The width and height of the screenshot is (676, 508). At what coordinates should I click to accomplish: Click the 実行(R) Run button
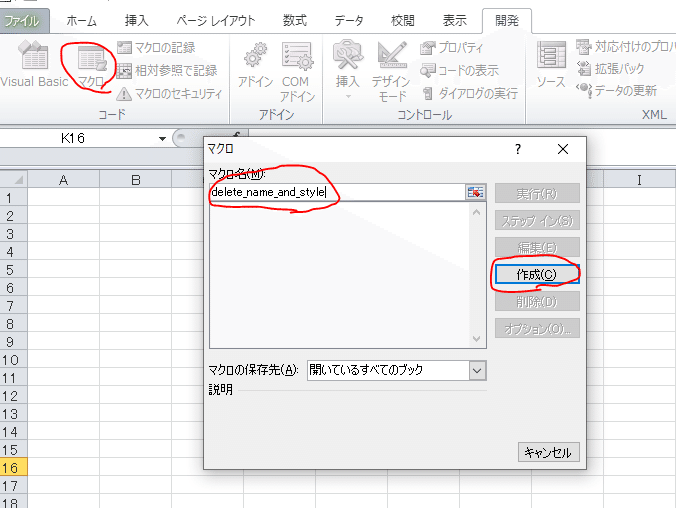click(x=537, y=194)
